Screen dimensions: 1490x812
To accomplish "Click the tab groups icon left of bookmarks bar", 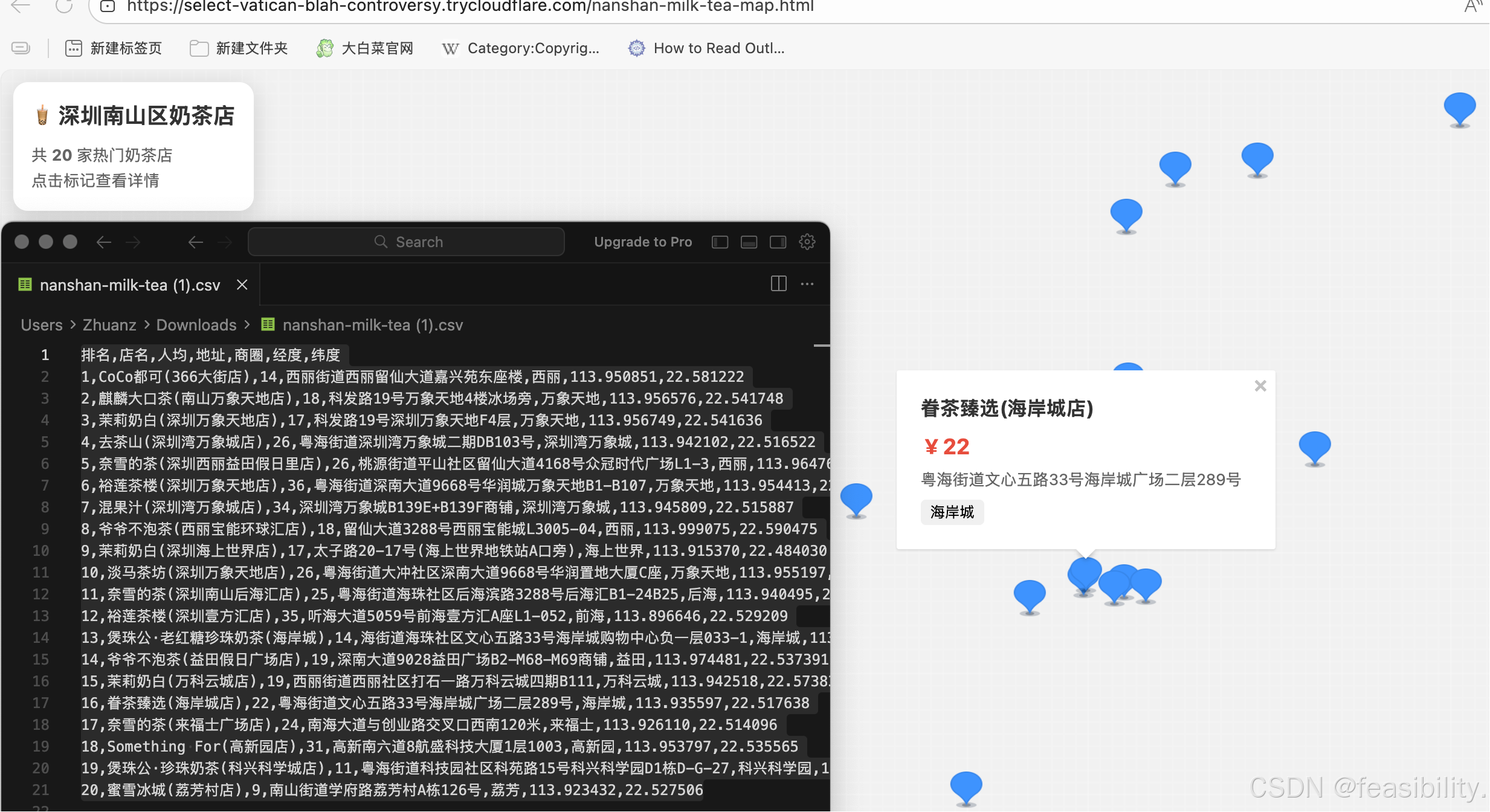I will pyautogui.click(x=20, y=48).
